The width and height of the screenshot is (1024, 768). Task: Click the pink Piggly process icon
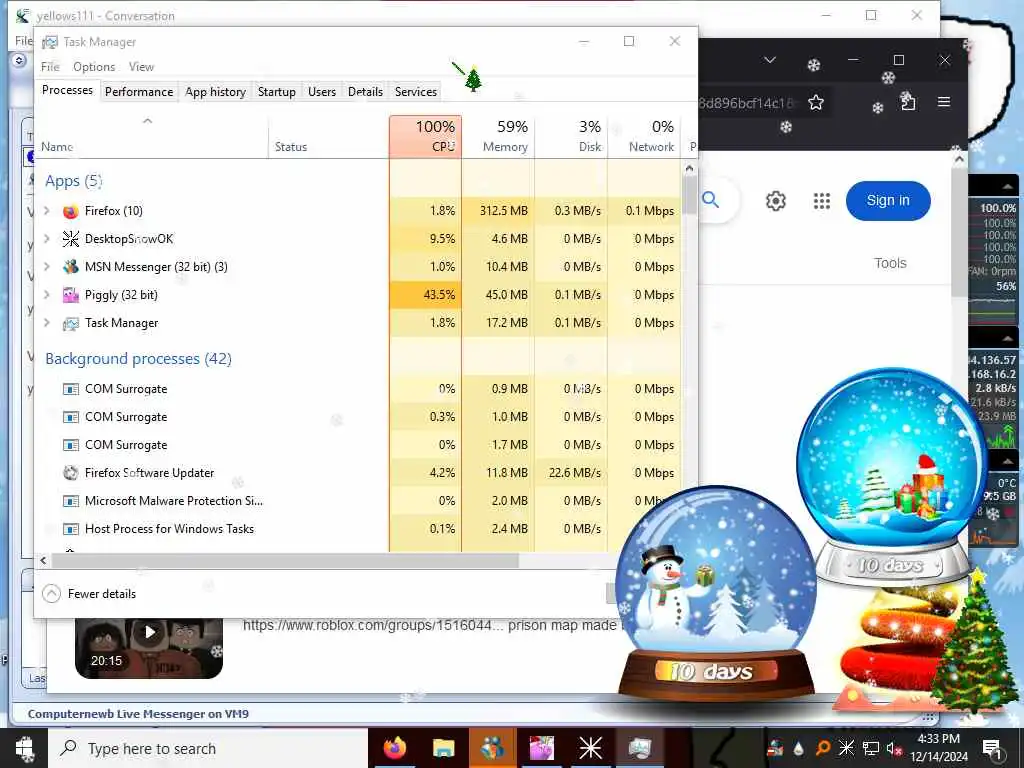click(x=71, y=295)
